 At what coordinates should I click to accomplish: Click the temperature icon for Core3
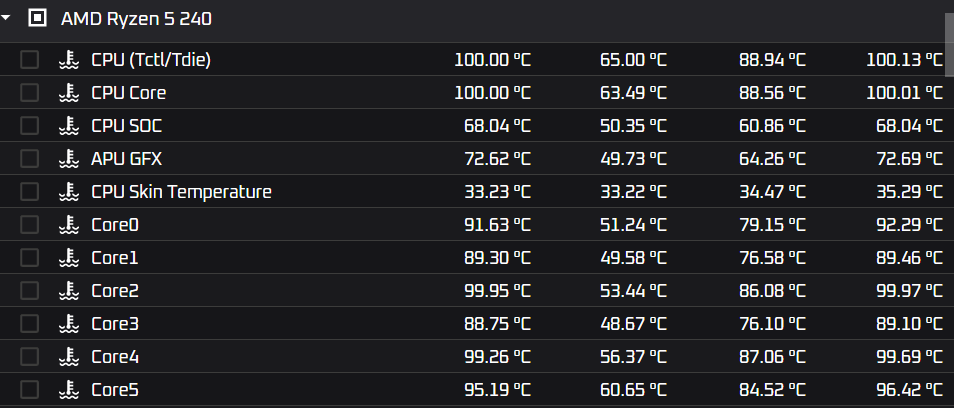pos(69,323)
